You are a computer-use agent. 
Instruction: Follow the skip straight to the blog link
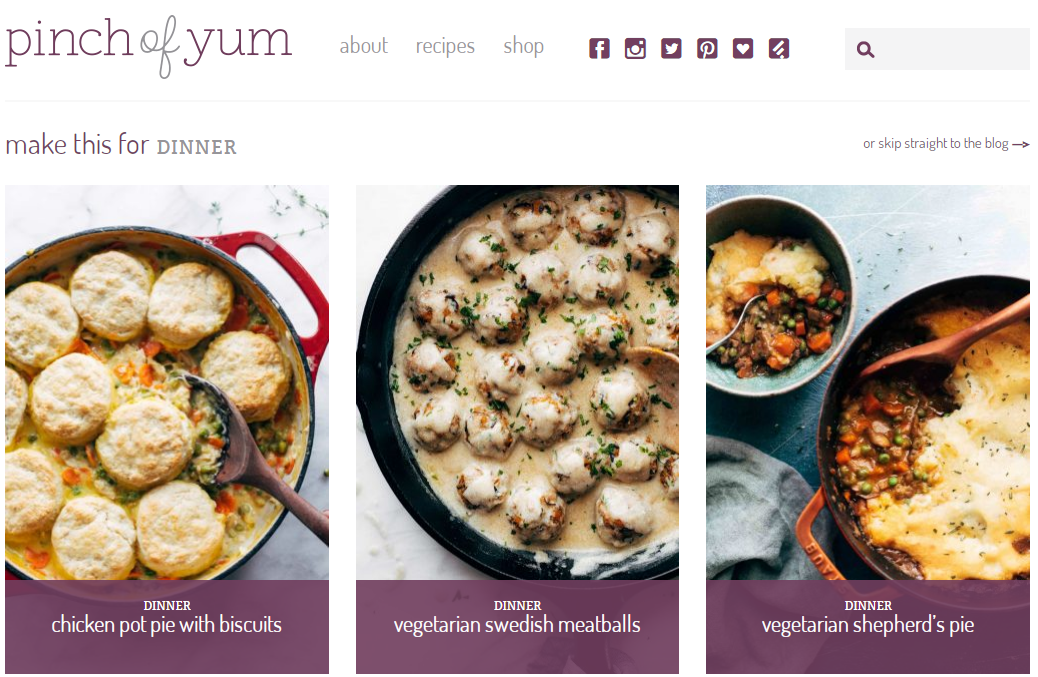pos(935,144)
